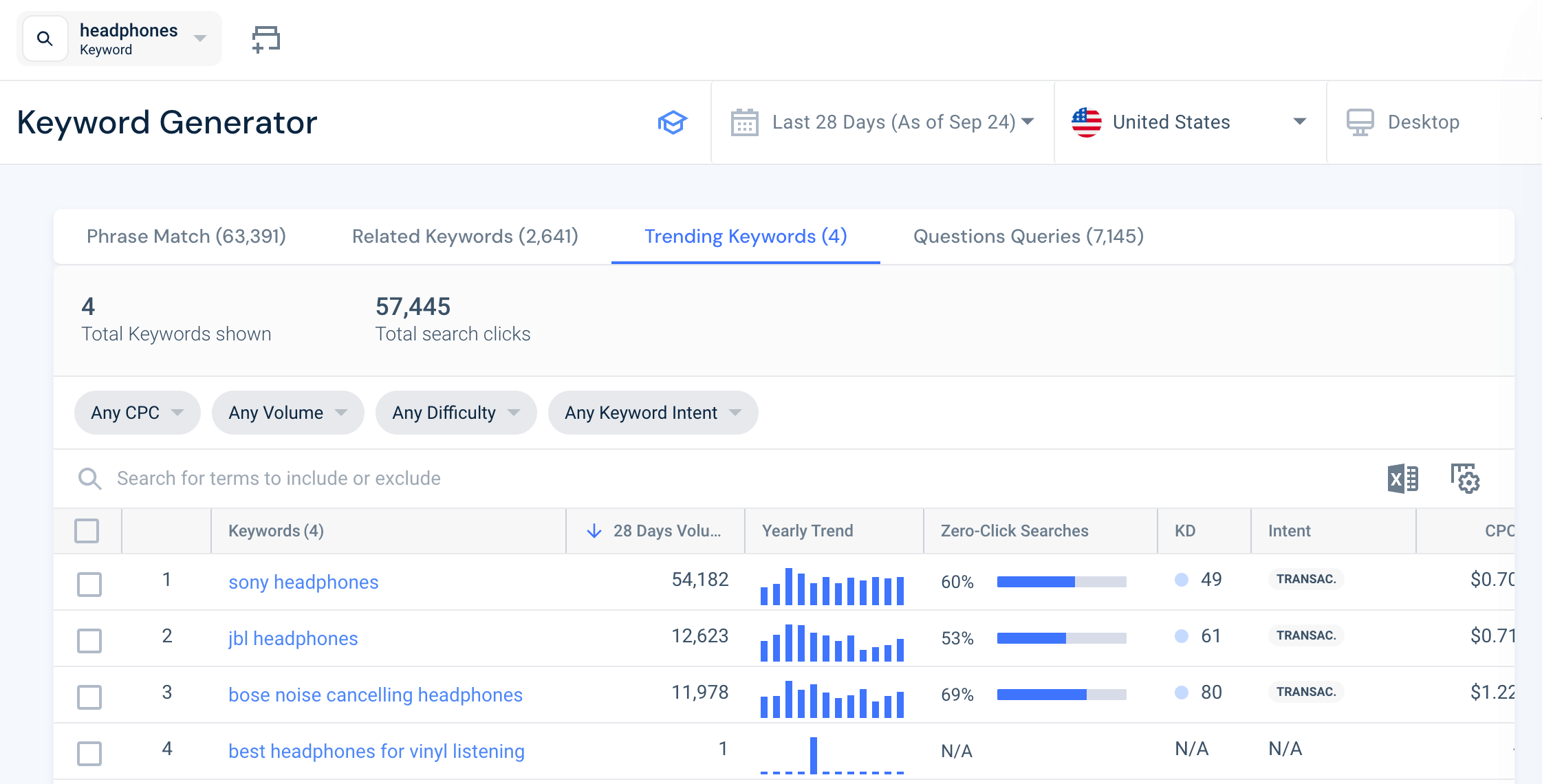Click the compare/add window icon
The width and height of the screenshot is (1542, 784).
click(x=265, y=39)
